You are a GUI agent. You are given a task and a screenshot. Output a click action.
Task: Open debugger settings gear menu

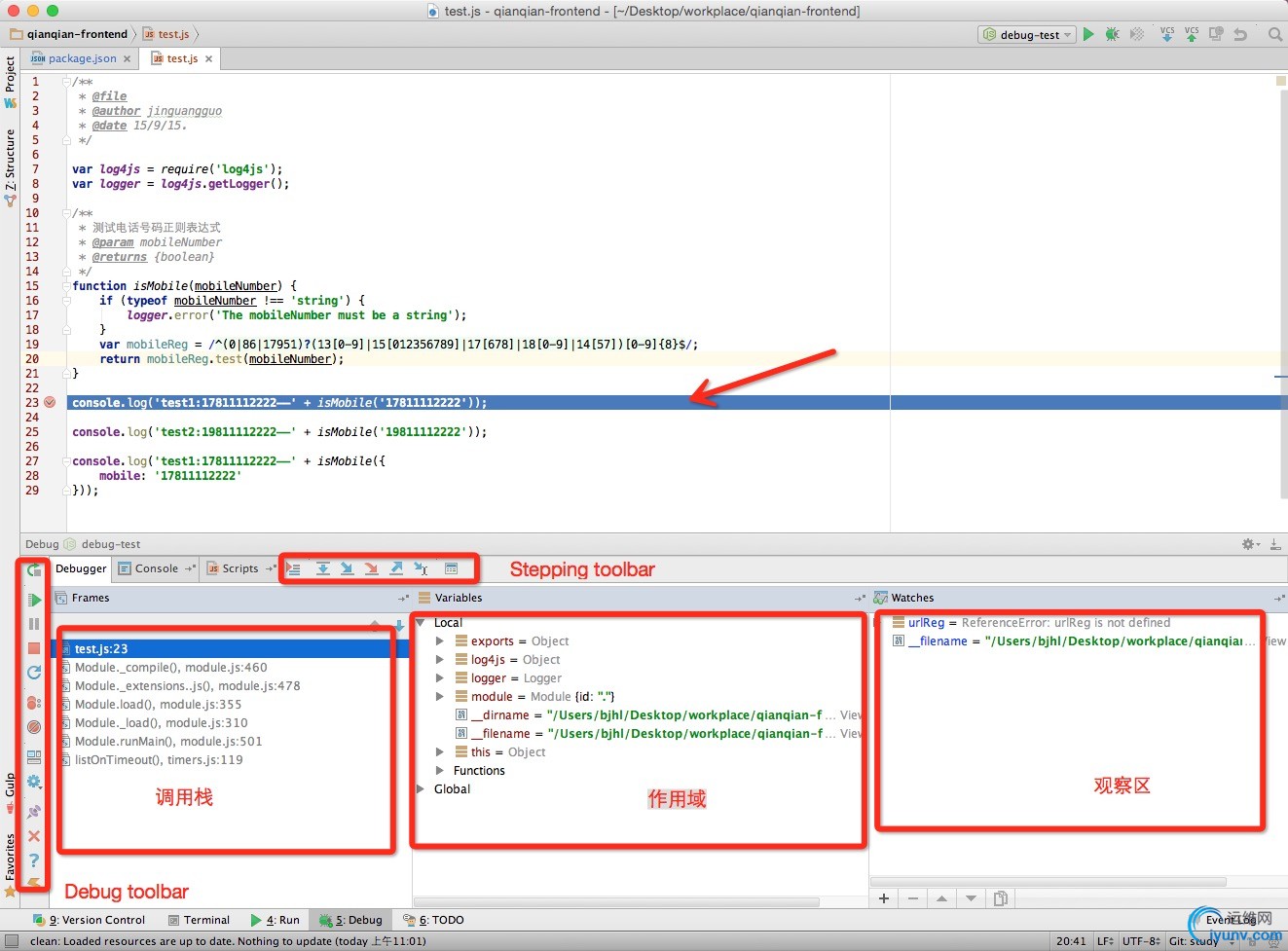point(34,782)
